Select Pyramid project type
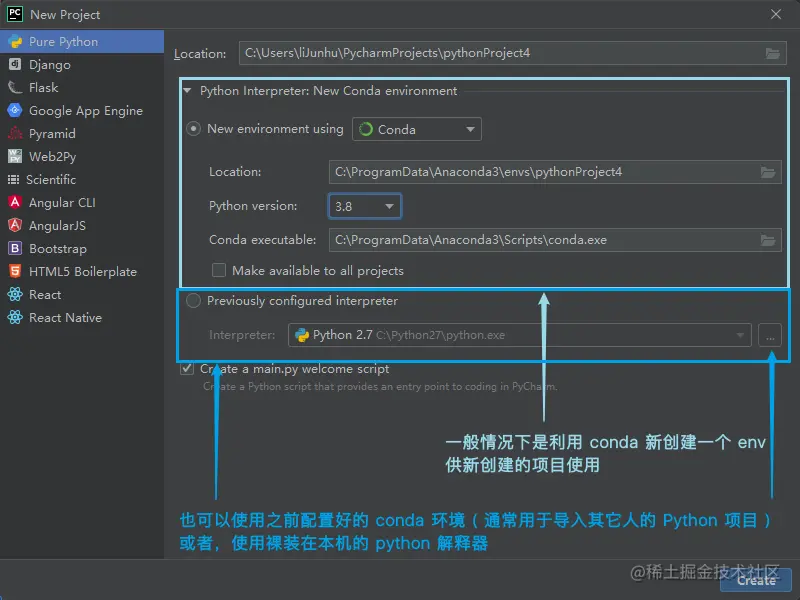 tap(82, 134)
